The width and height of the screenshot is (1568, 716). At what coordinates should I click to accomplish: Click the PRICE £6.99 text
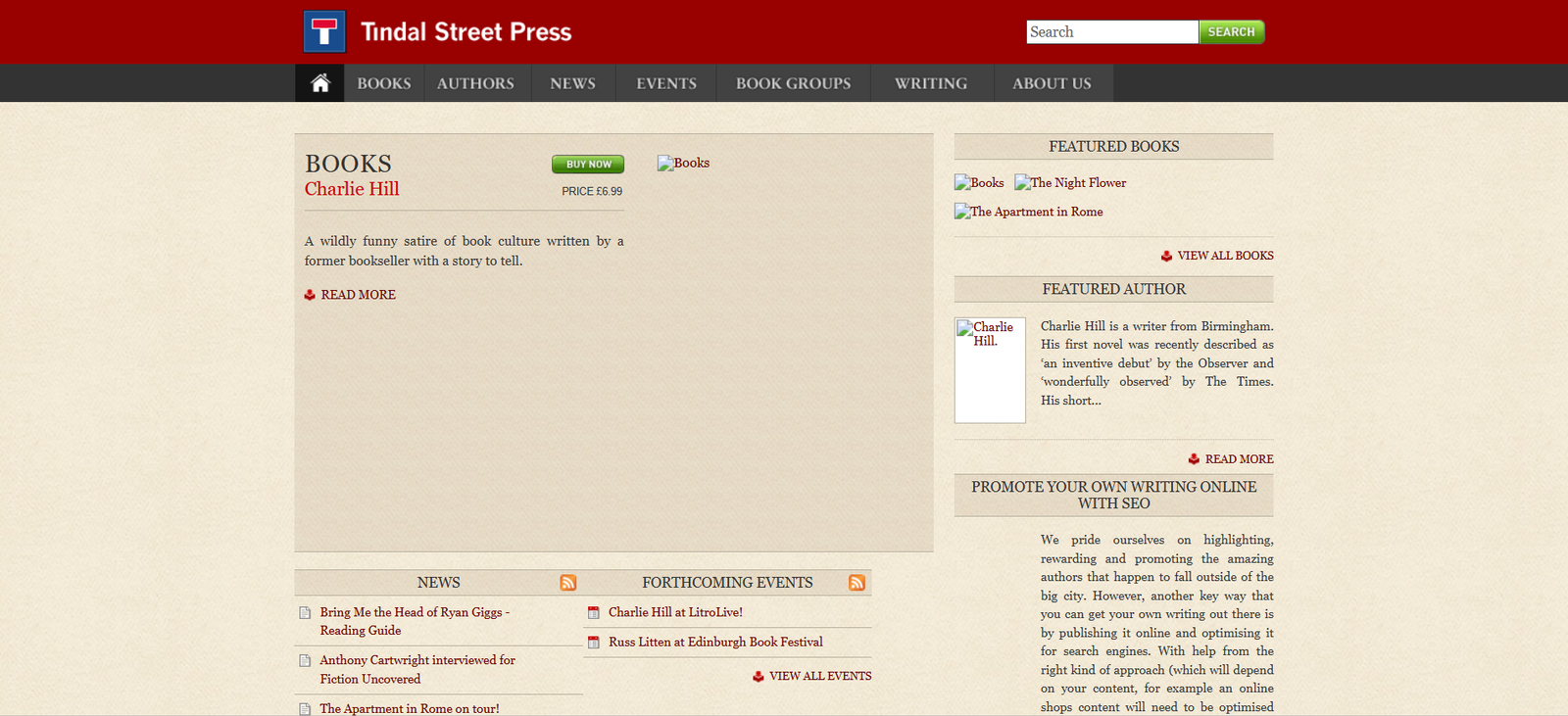(592, 192)
